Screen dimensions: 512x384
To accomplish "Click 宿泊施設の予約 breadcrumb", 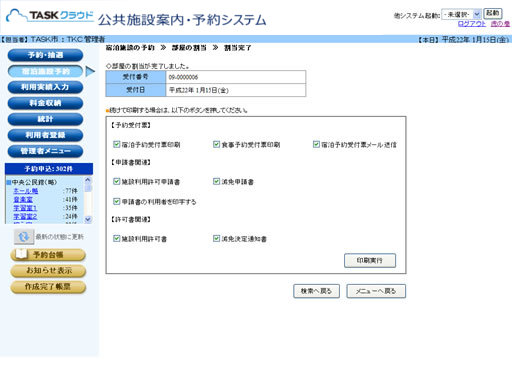I will click(130, 48).
